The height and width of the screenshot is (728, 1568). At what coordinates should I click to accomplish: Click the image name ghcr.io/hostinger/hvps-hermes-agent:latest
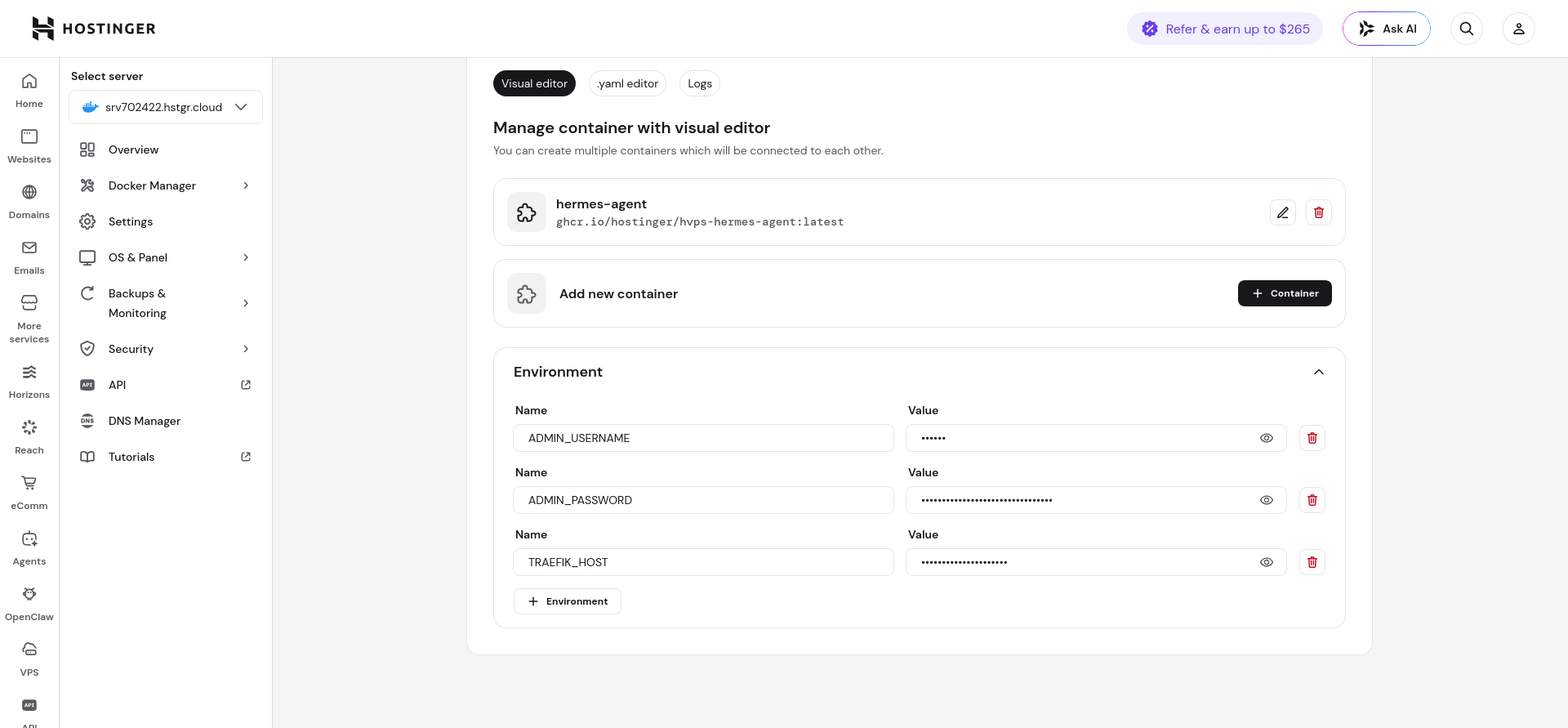pos(700,221)
